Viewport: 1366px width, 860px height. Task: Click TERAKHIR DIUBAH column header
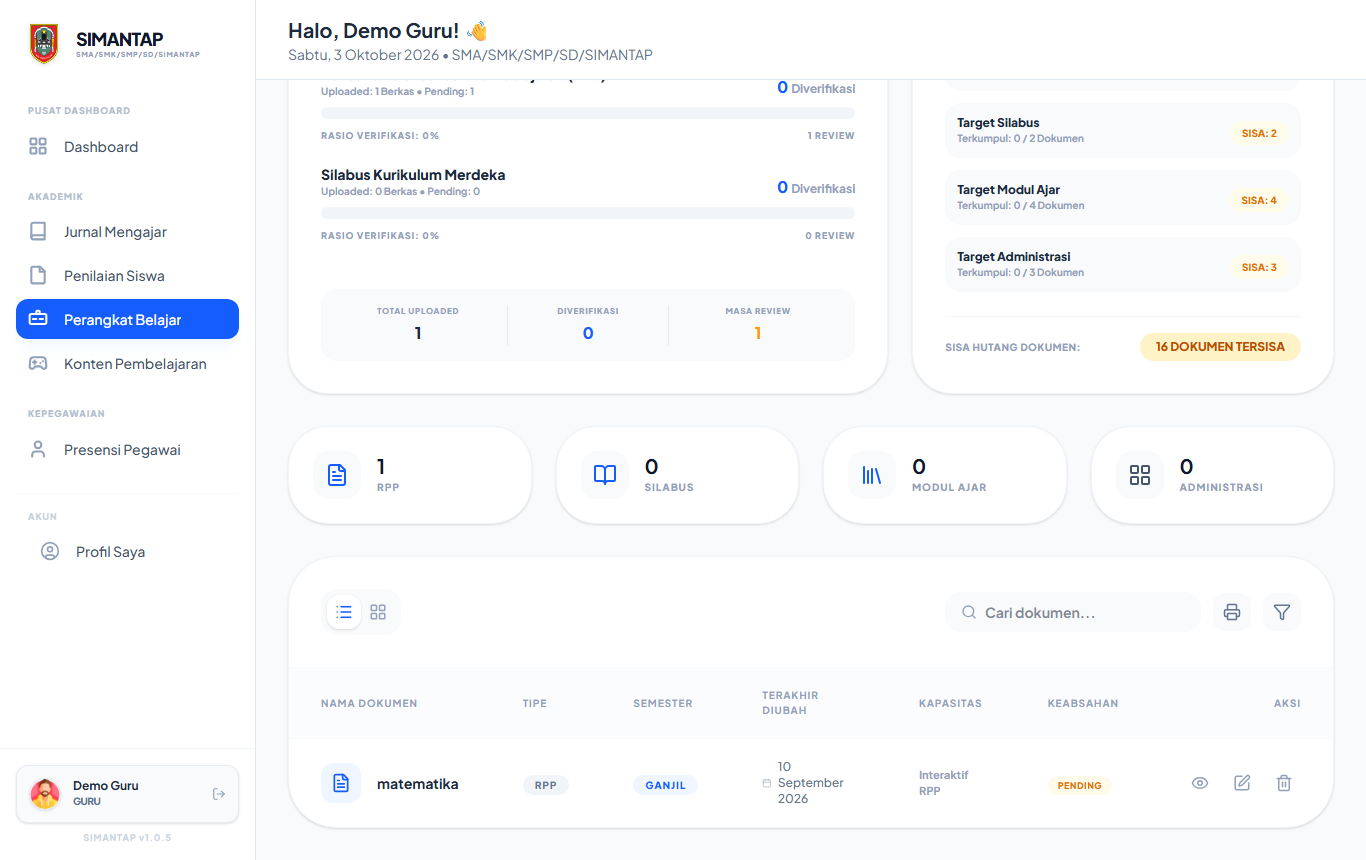[x=791, y=703]
